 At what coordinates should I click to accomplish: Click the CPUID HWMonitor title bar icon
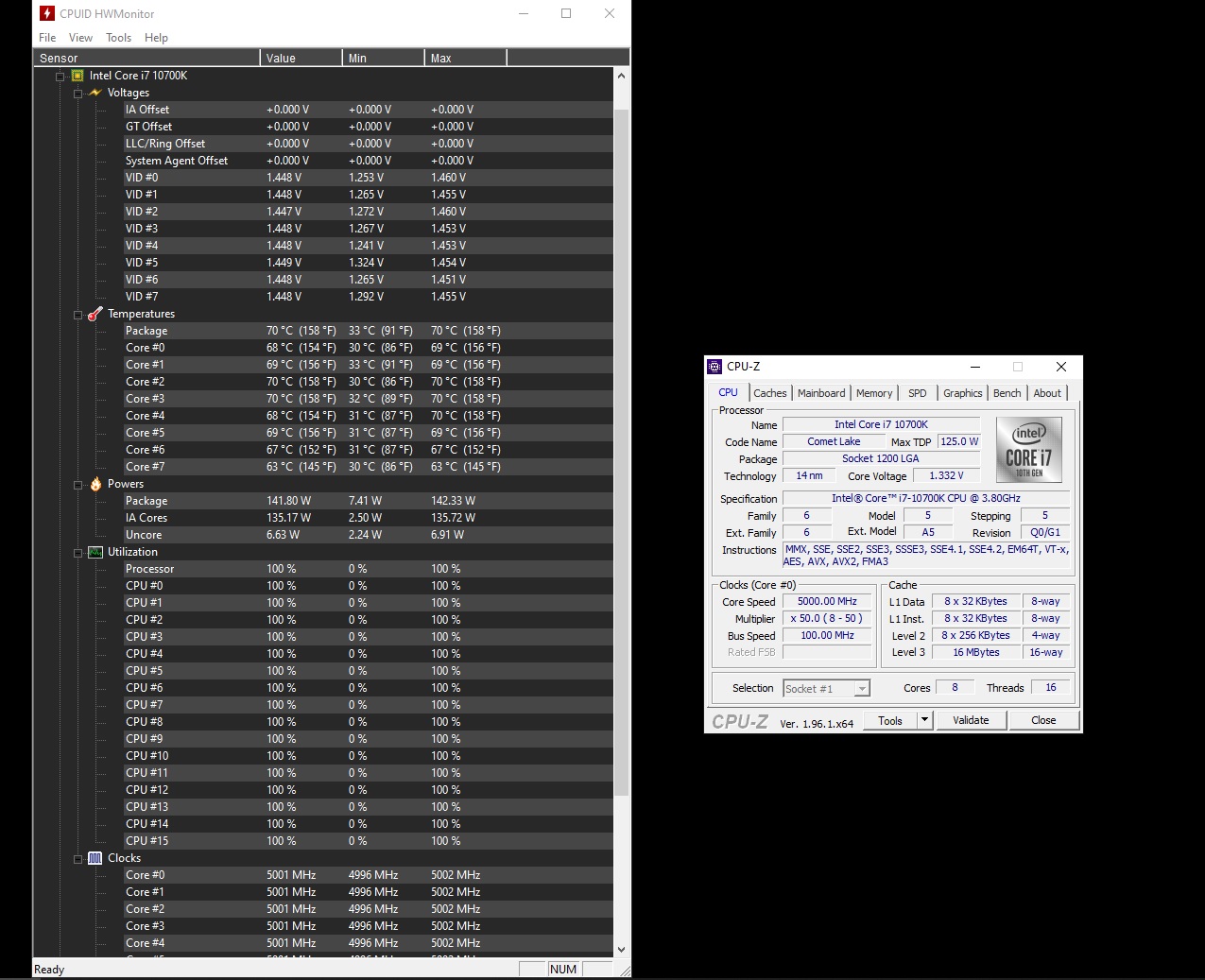pyautogui.click(x=47, y=13)
